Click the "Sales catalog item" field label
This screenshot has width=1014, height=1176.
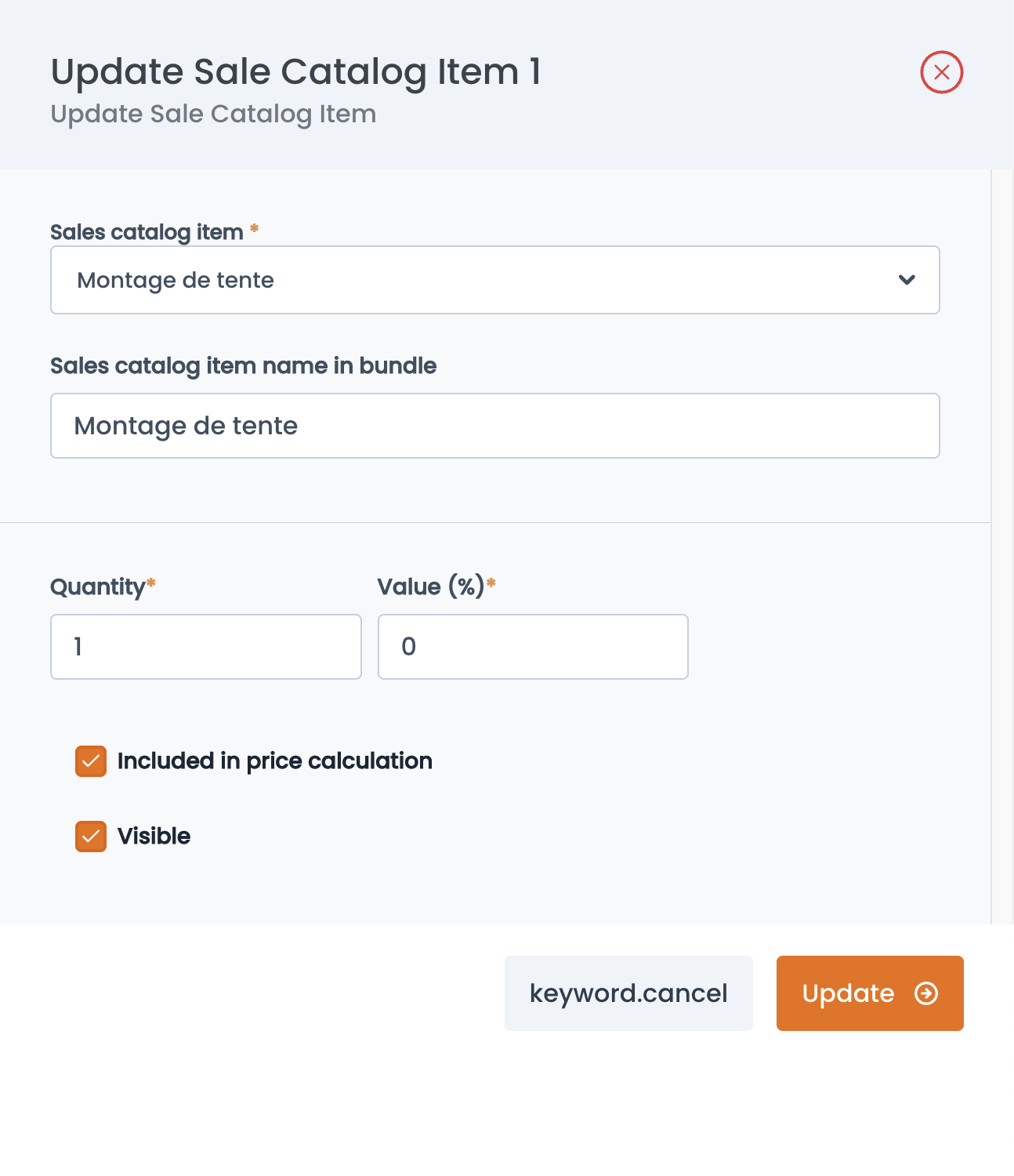coord(147,232)
